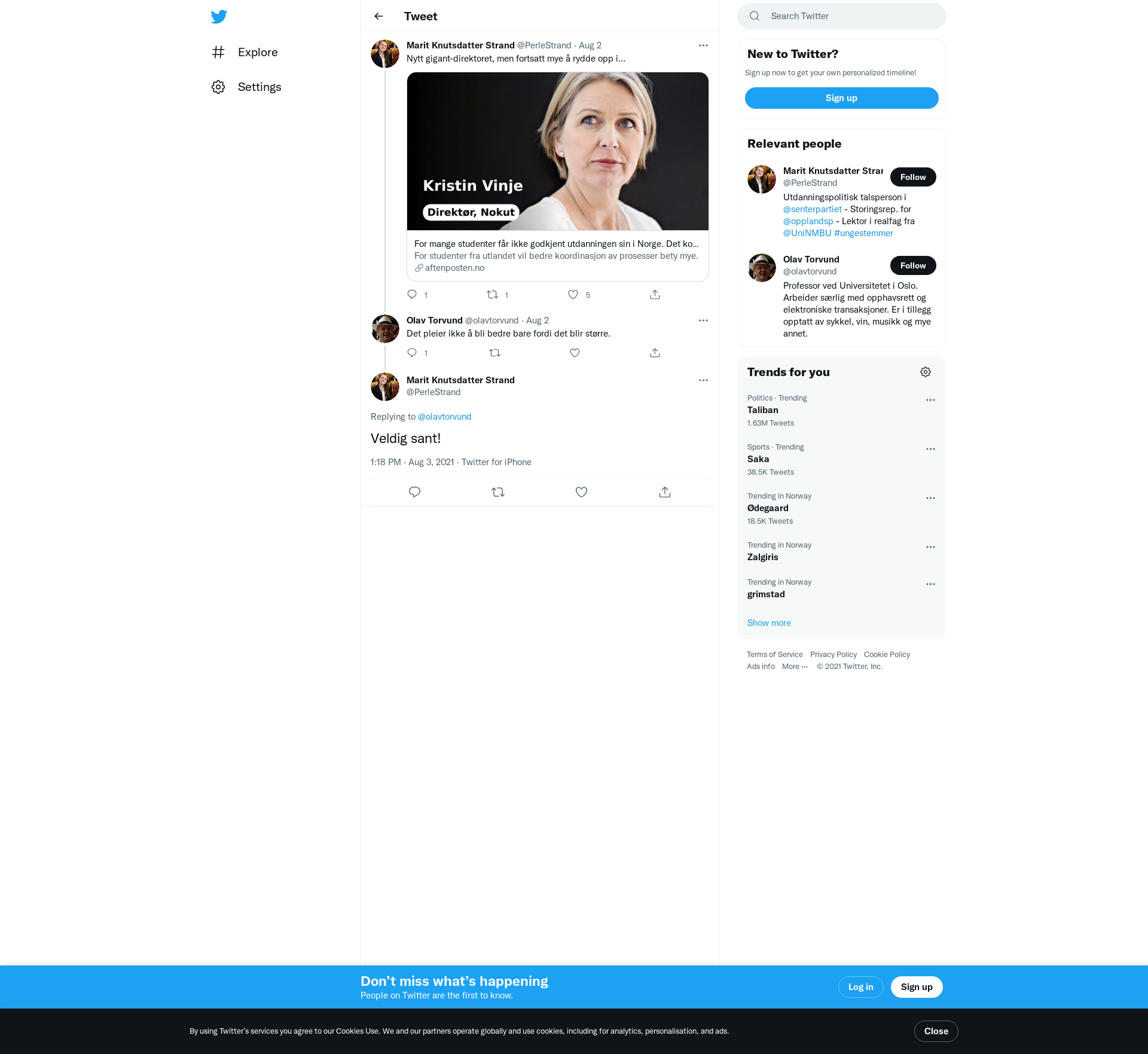
Task: Reply to the Kristin Vinje article tweet
Action: pyautogui.click(x=412, y=294)
